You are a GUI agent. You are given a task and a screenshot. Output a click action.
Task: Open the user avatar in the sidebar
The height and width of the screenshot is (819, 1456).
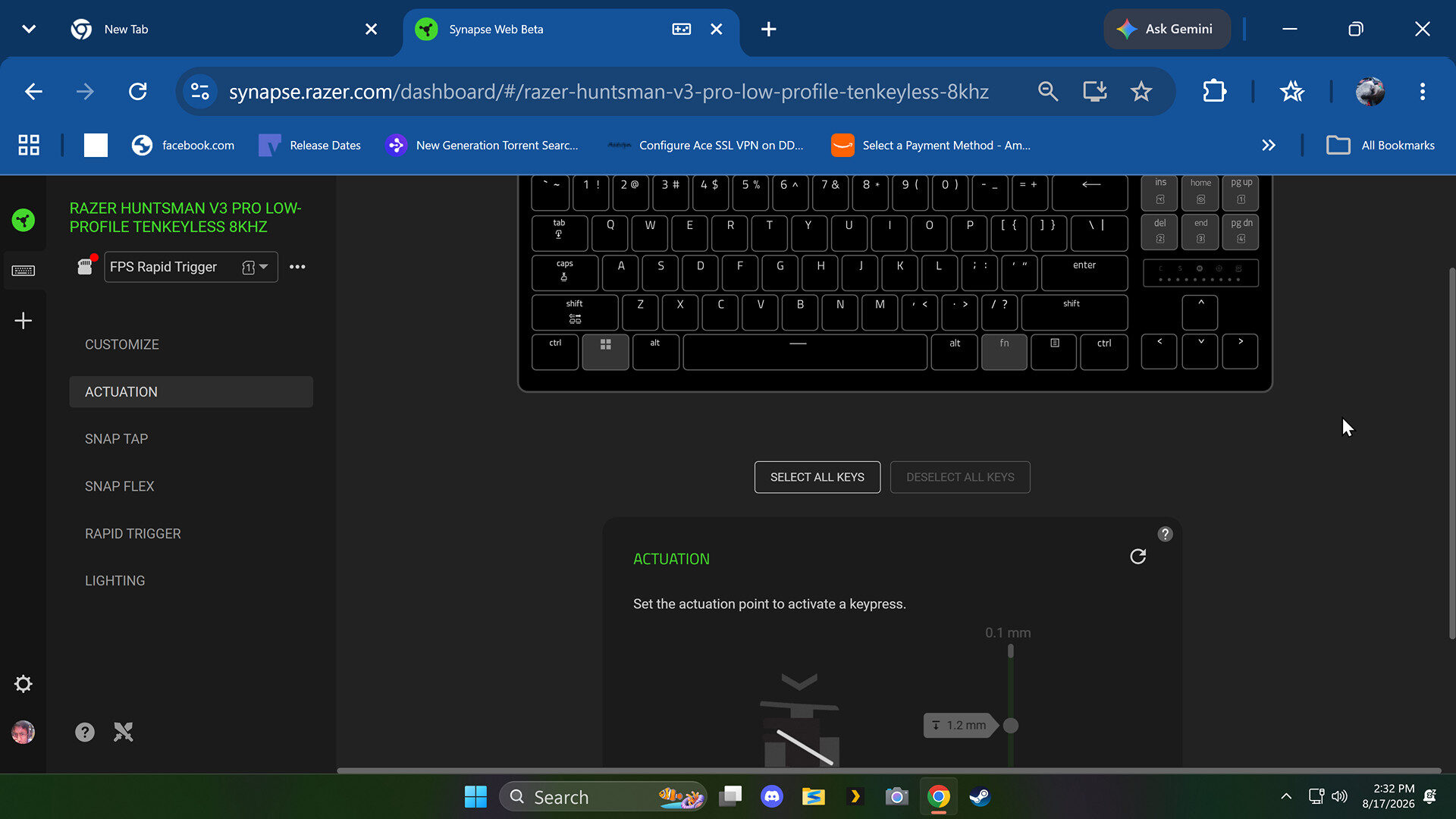pyautogui.click(x=24, y=733)
